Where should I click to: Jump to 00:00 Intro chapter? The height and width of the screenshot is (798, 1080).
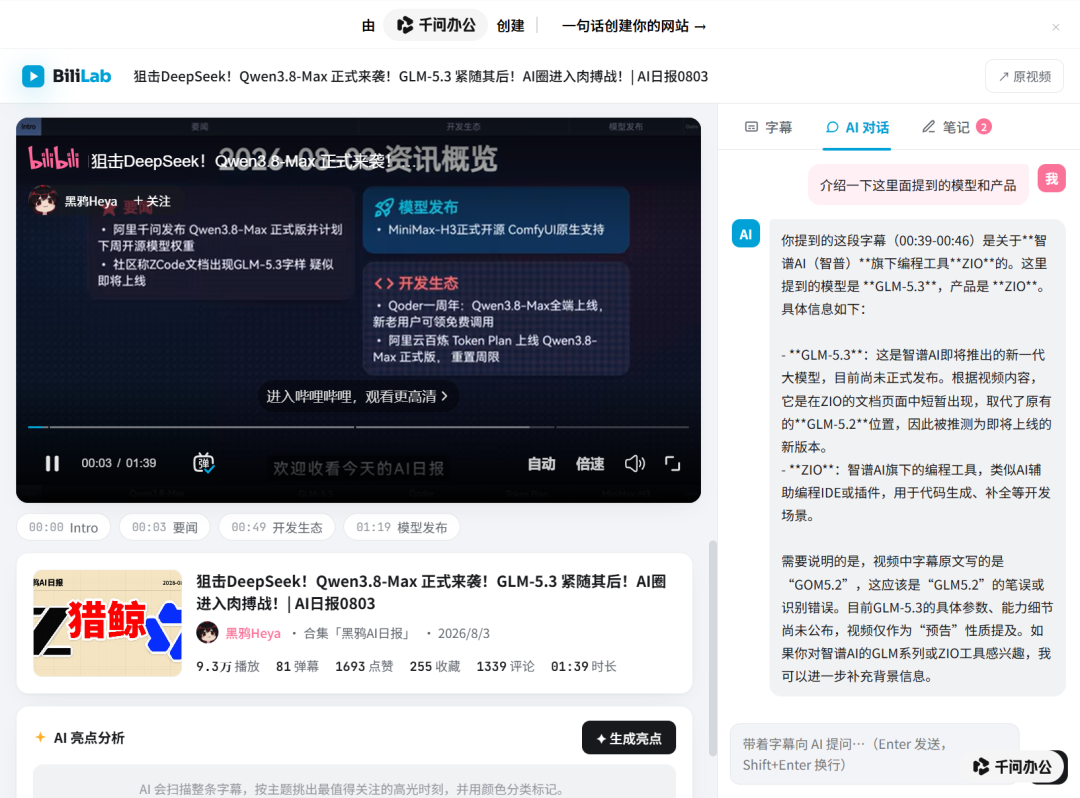63,527
